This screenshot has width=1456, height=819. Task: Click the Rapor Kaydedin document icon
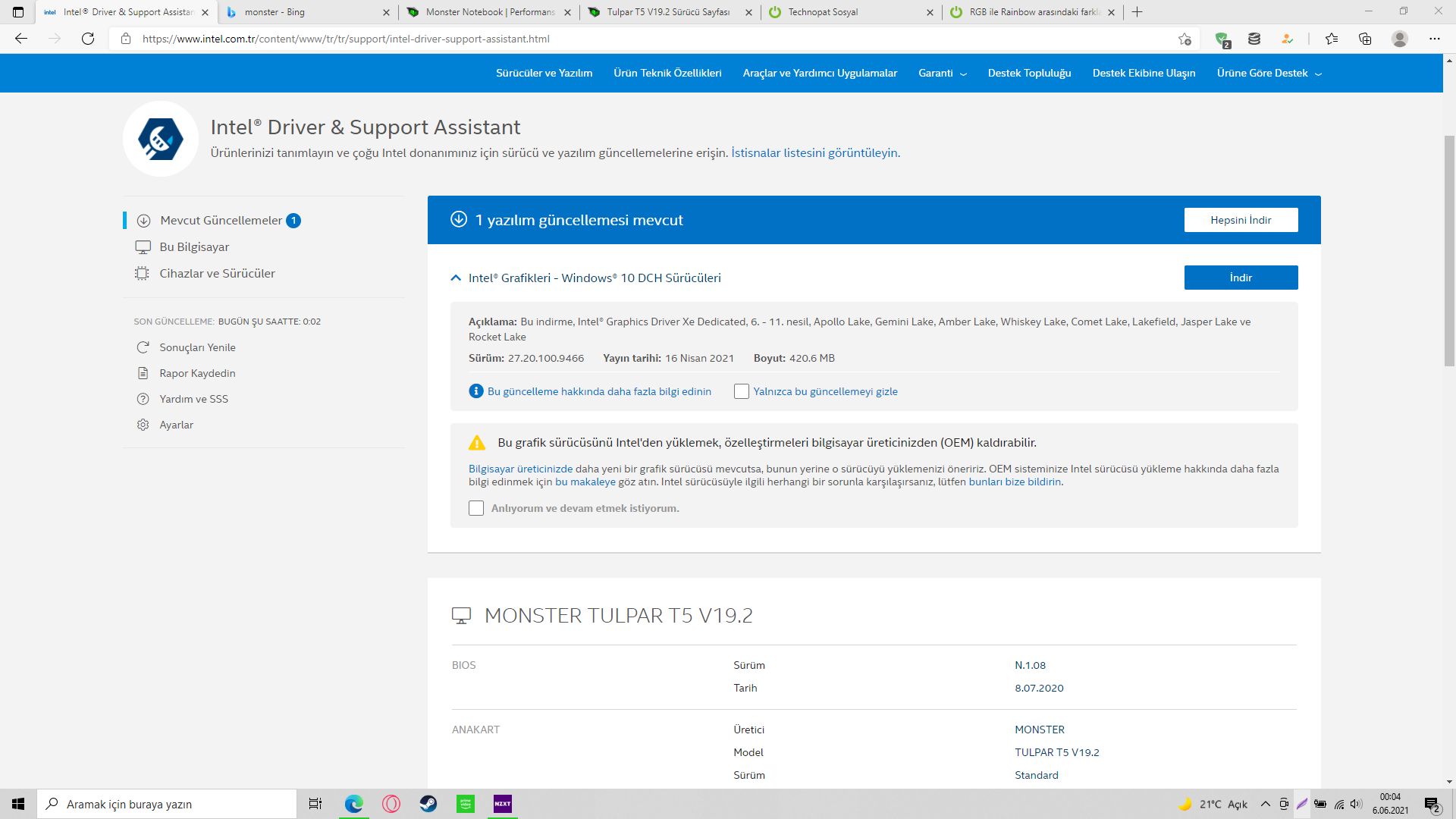pyautogui.click(x=143, y=373)
